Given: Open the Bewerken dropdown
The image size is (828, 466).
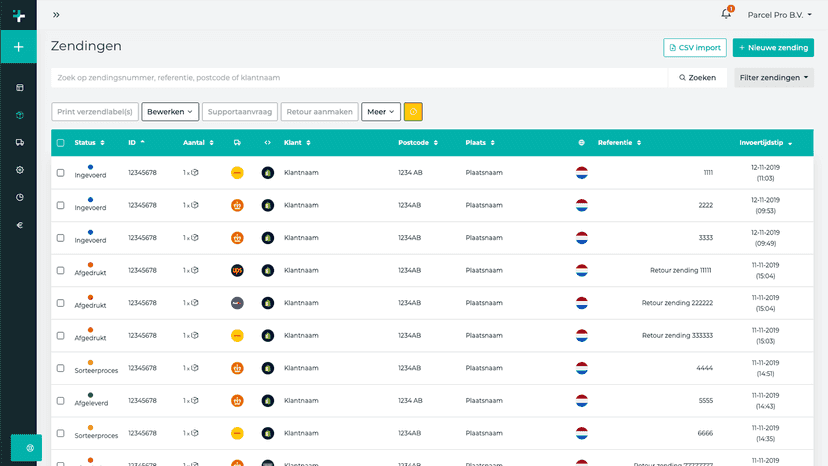Looking at the screenshot, I should point(170,112).
